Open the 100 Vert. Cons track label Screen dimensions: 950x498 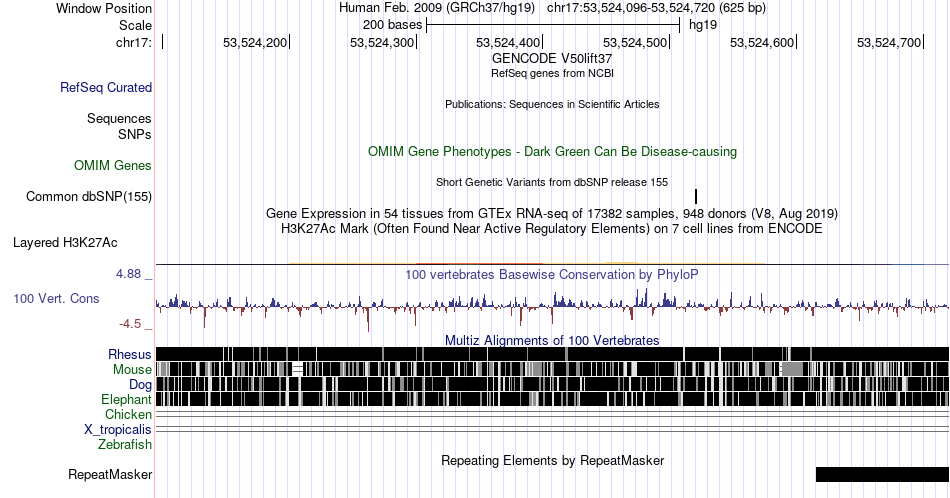(x=56, y=298)
